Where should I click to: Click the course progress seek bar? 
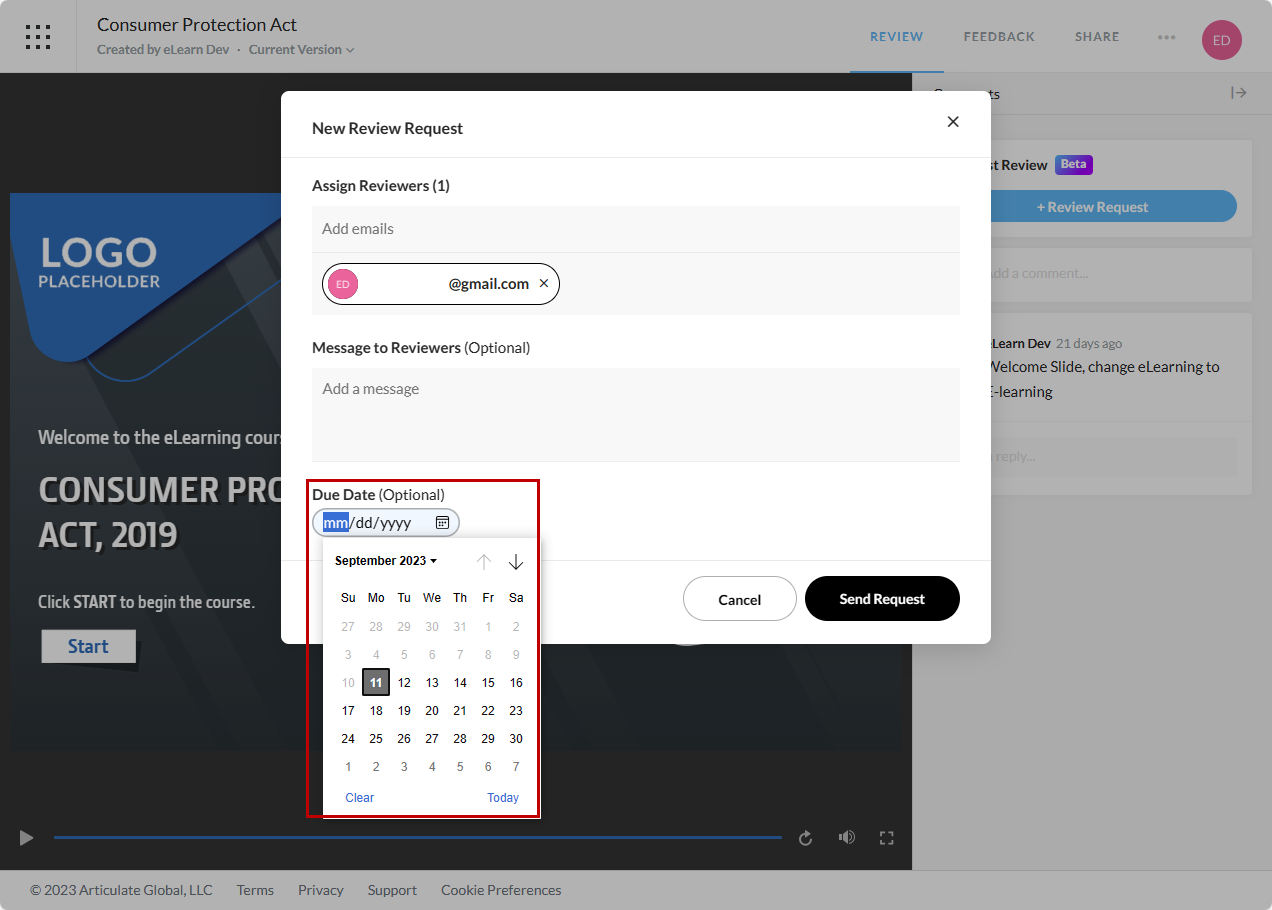click(x=418, y=837)
